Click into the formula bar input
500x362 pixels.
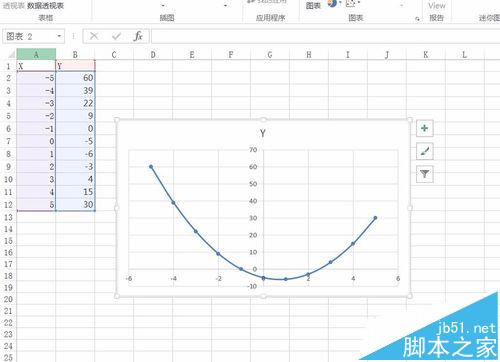tap(325, 36)
